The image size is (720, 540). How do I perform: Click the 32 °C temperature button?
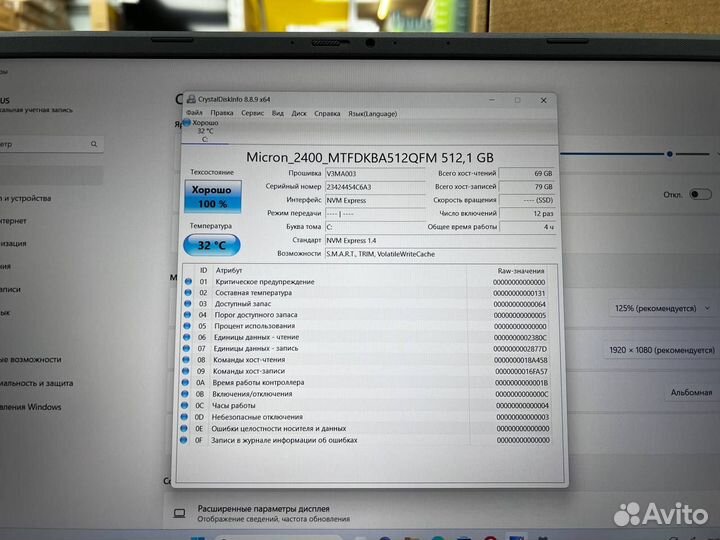pos(211,244)
